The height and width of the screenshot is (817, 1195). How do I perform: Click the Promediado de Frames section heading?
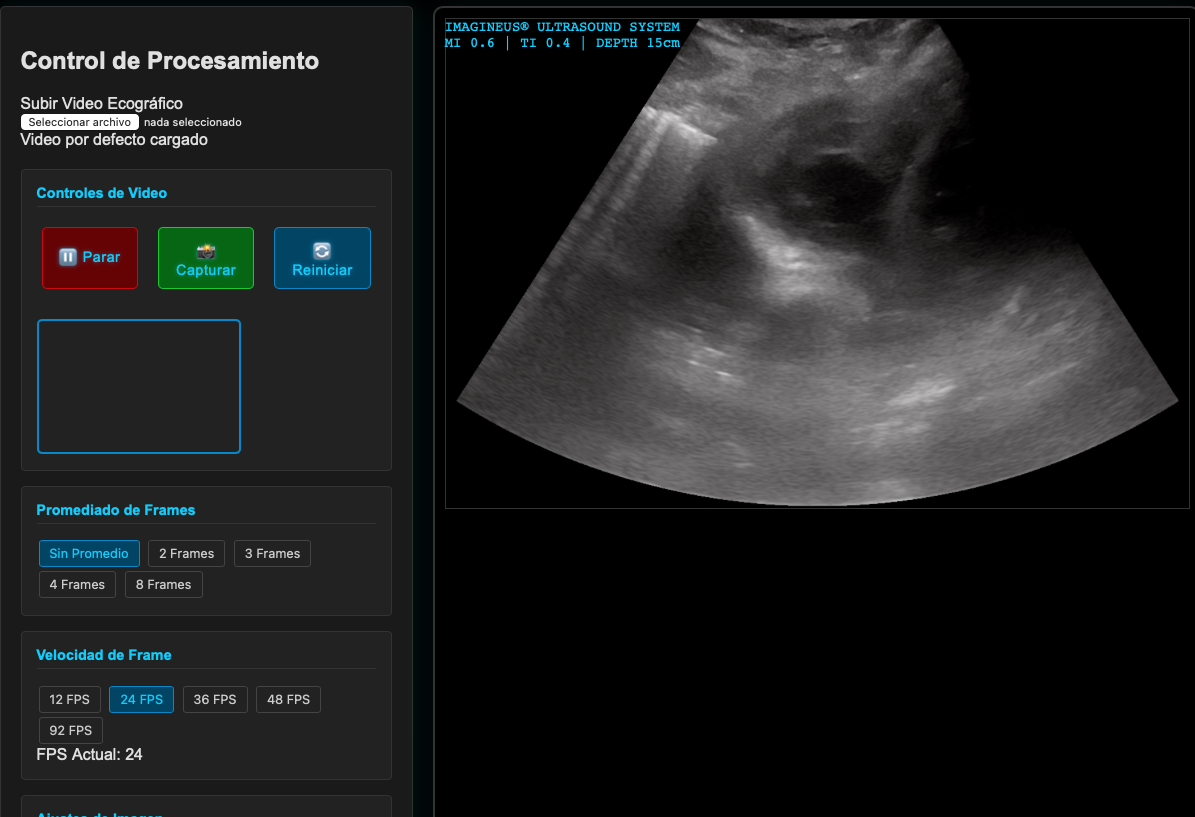[116, 510]
